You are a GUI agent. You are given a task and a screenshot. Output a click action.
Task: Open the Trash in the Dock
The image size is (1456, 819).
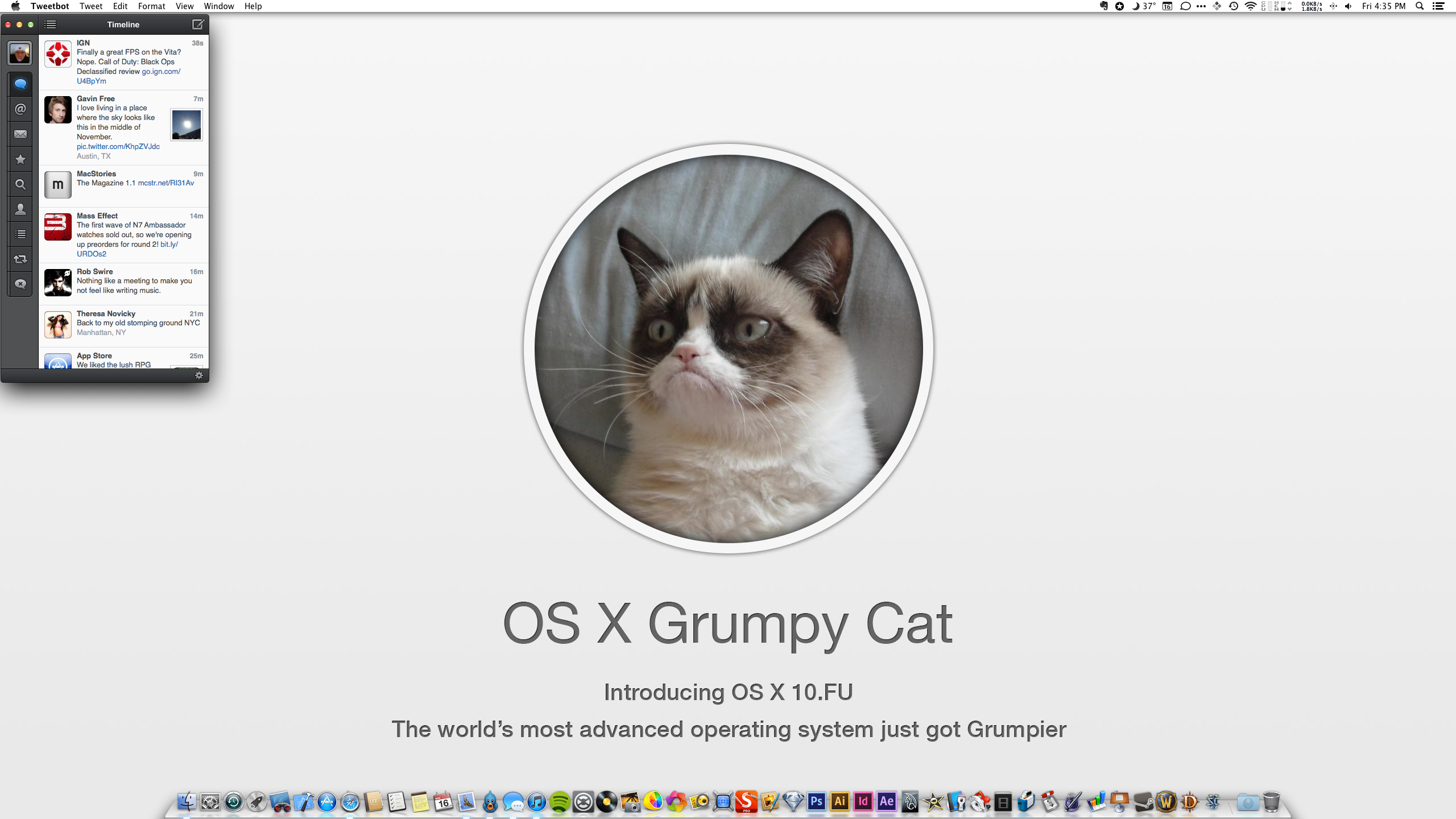(x=1271, y=802)
